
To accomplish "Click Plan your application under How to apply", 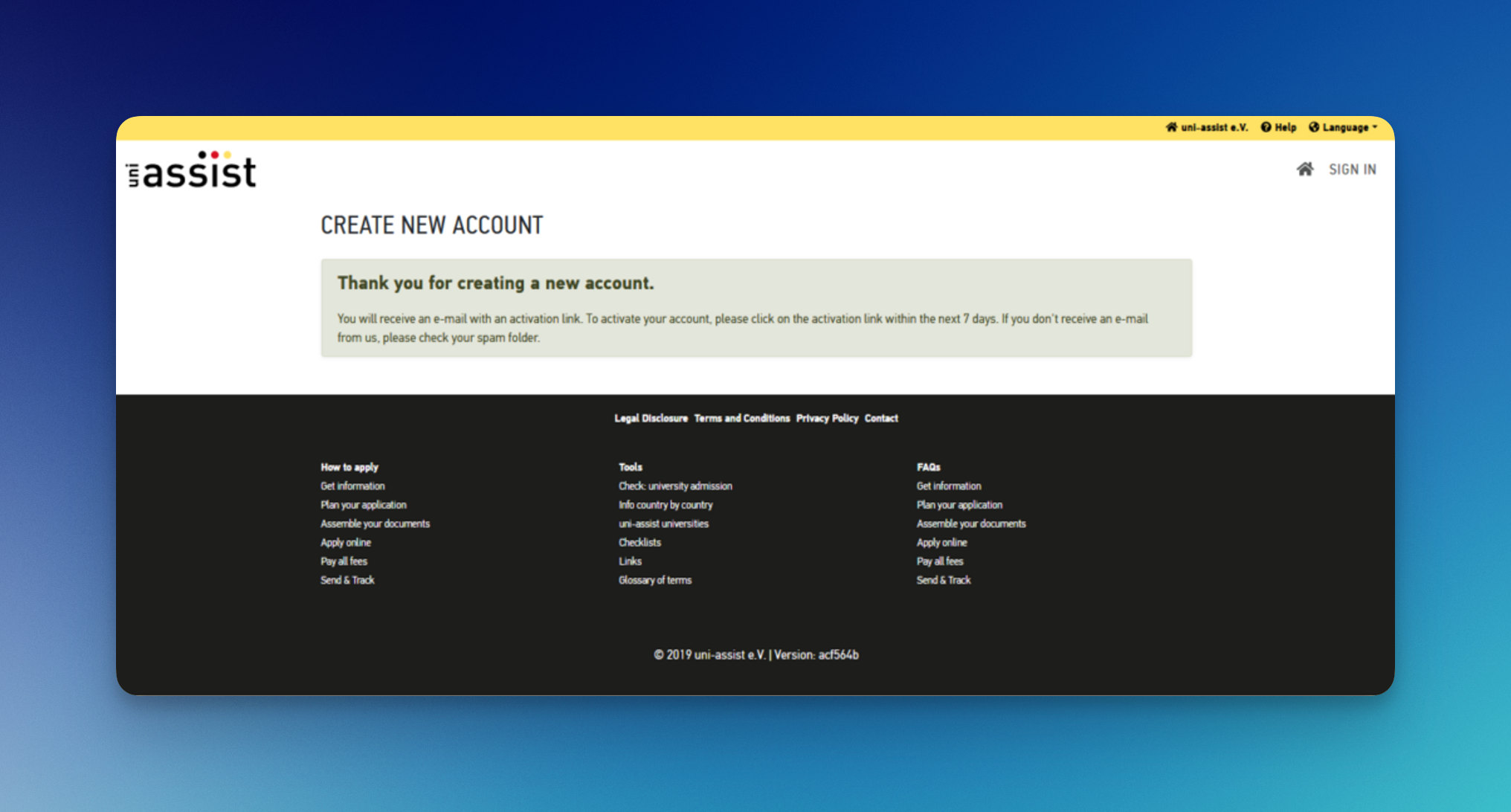I will 364,504.
